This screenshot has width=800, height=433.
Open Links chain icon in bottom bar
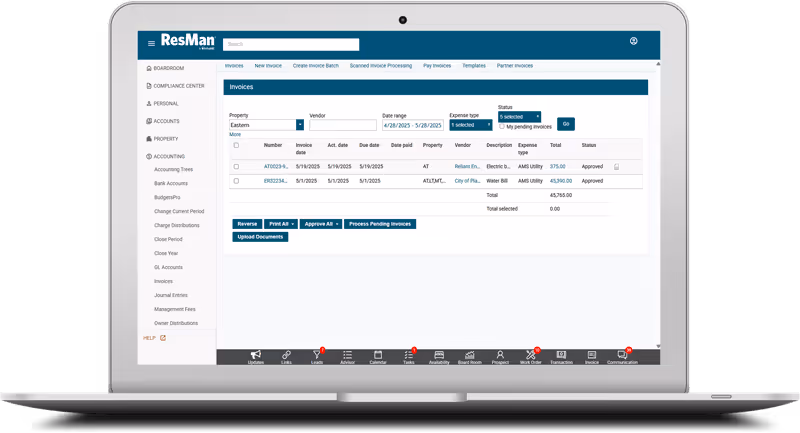click(x=286, y=356)
